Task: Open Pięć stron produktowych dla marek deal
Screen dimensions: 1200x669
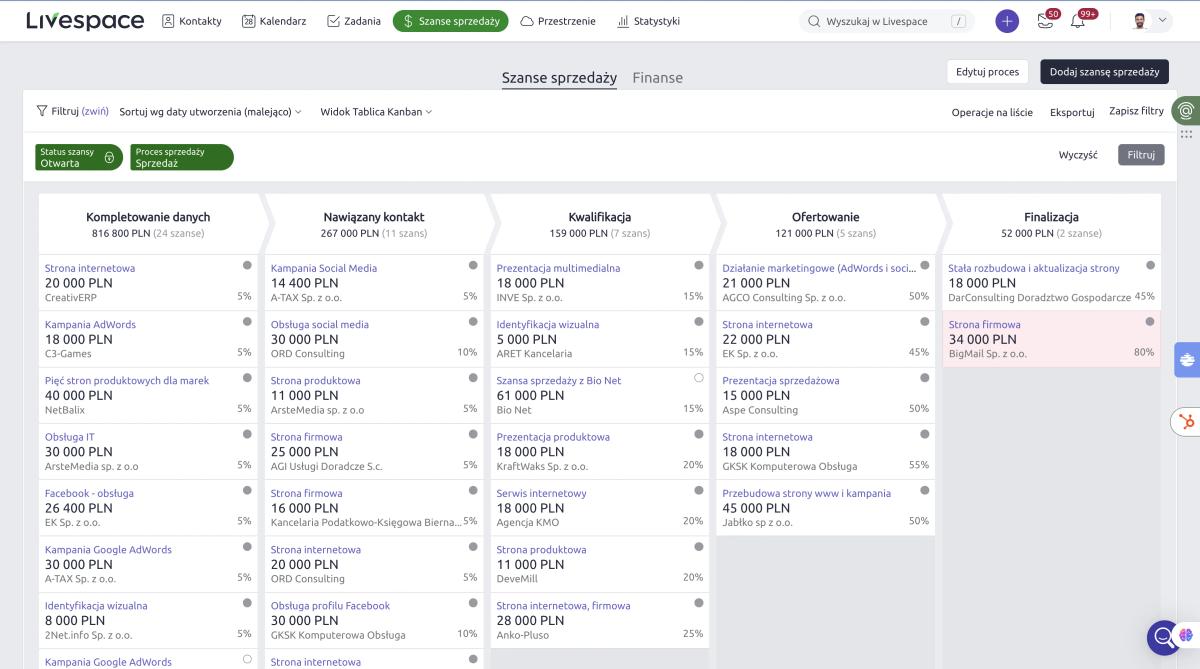Action: (x=127, y=381)
